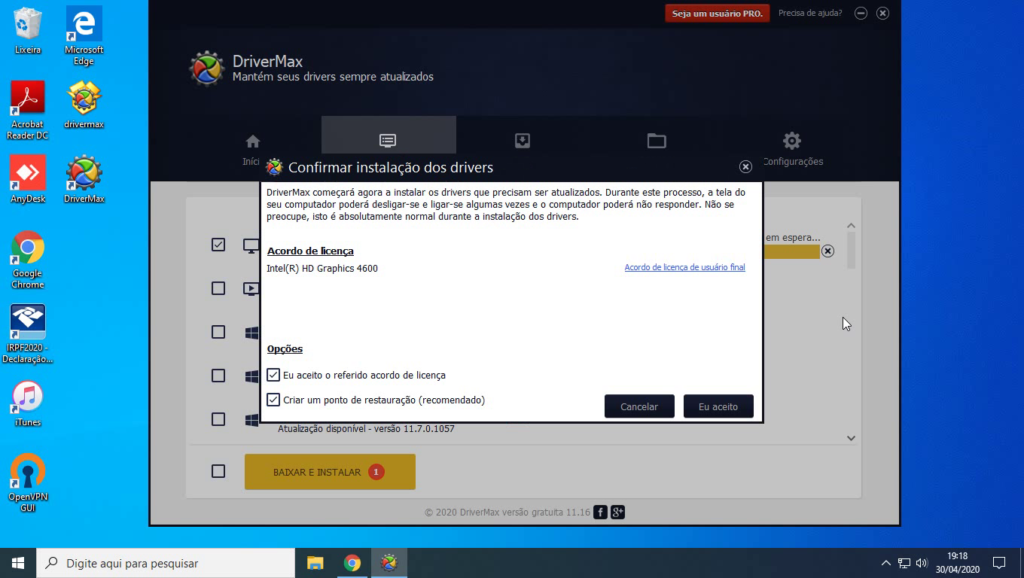Screen dimensions: 1024x578
Task: Open the Configurações gear icon
Action: pyautogui.click(x=792, y=141)
